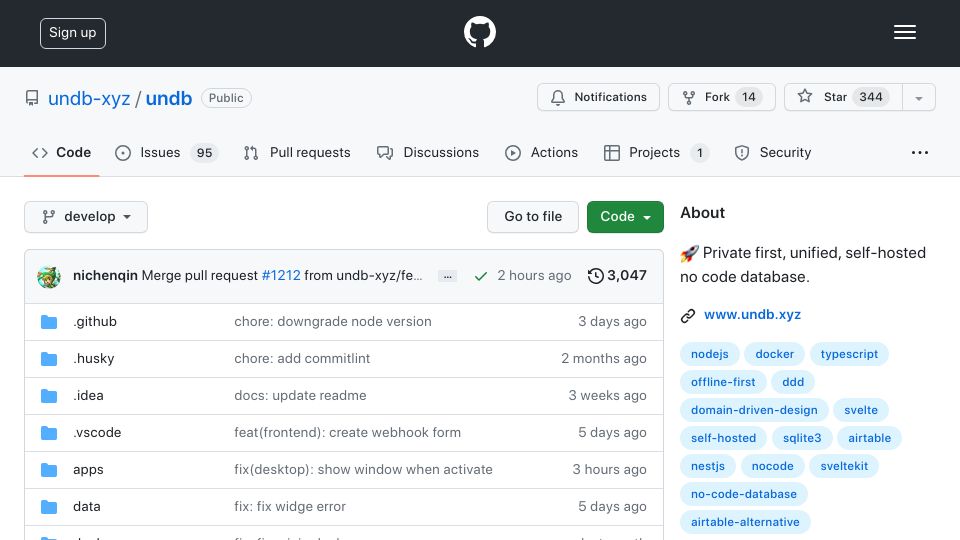The image size is (960, 540).
Task: Click the airtable topic tag
Action: coord(869,438)
